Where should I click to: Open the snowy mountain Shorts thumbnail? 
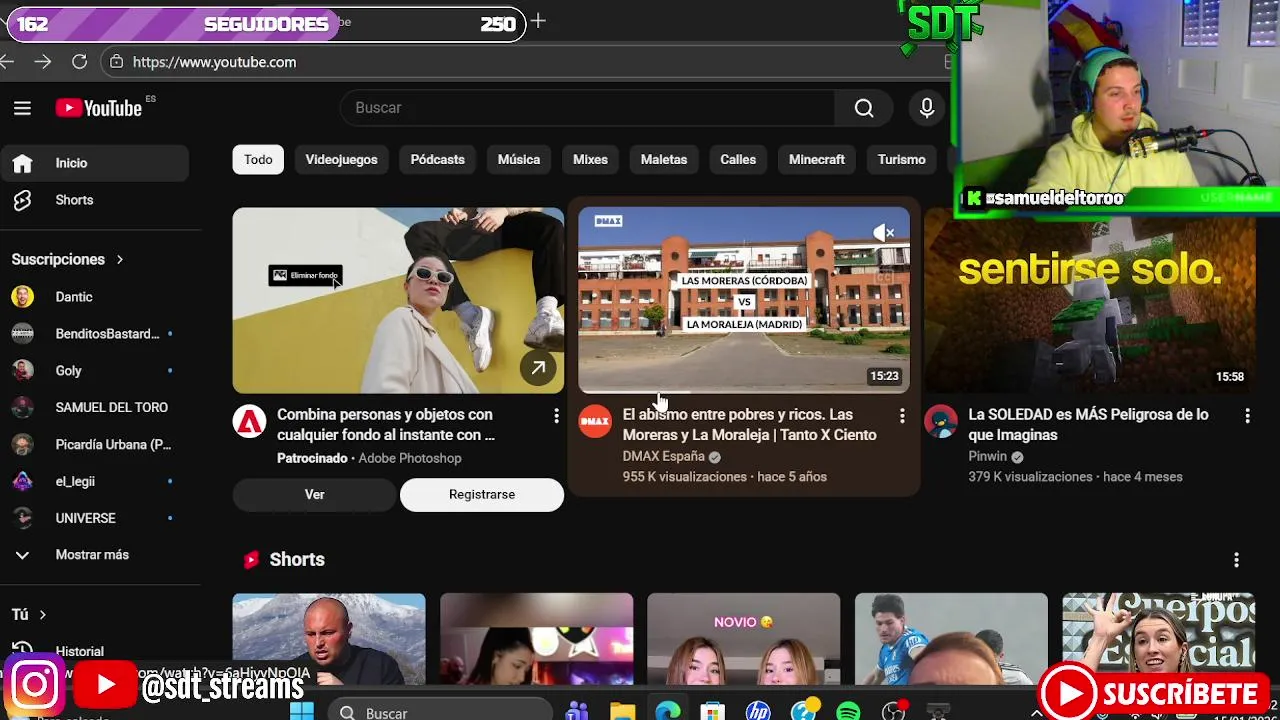(329, 640)
